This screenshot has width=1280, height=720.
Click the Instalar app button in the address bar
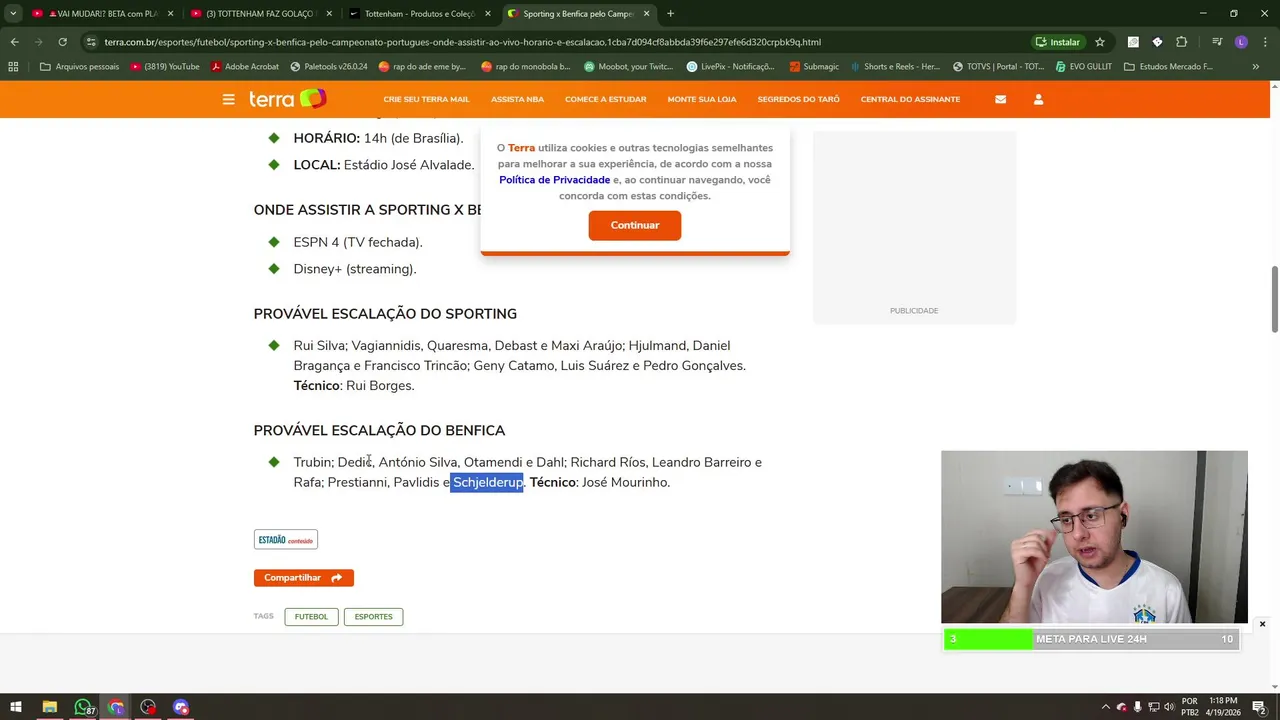[1058, 42]
